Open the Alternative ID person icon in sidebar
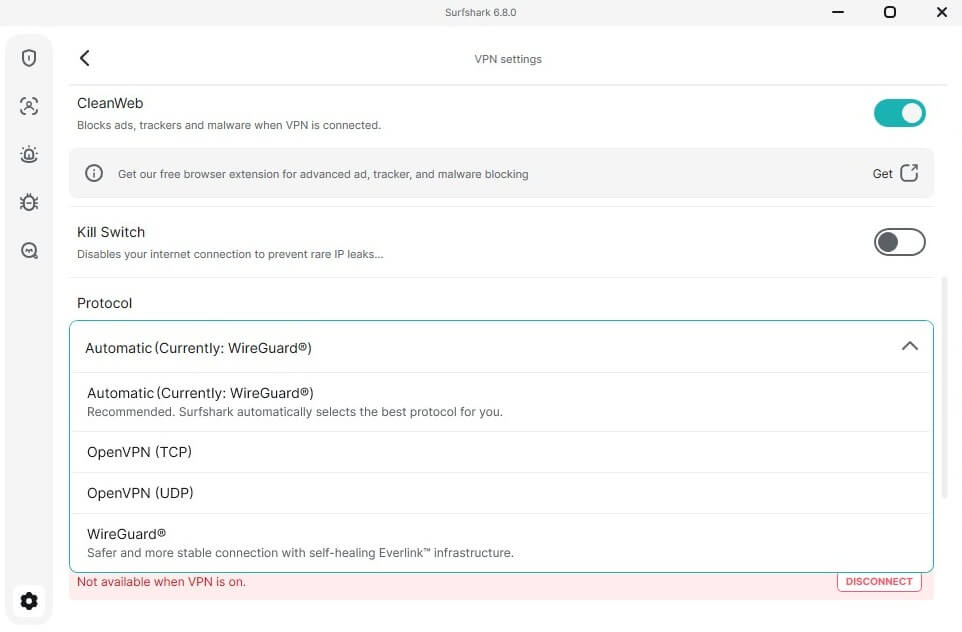Image resolution: width=962 pixels, height=632 pixels. pyautogui.click(x=29, y=106)
